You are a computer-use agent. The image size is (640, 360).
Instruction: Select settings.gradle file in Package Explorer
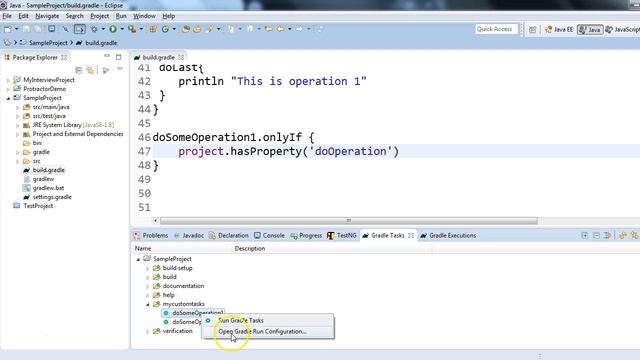[x=52, y=197]
